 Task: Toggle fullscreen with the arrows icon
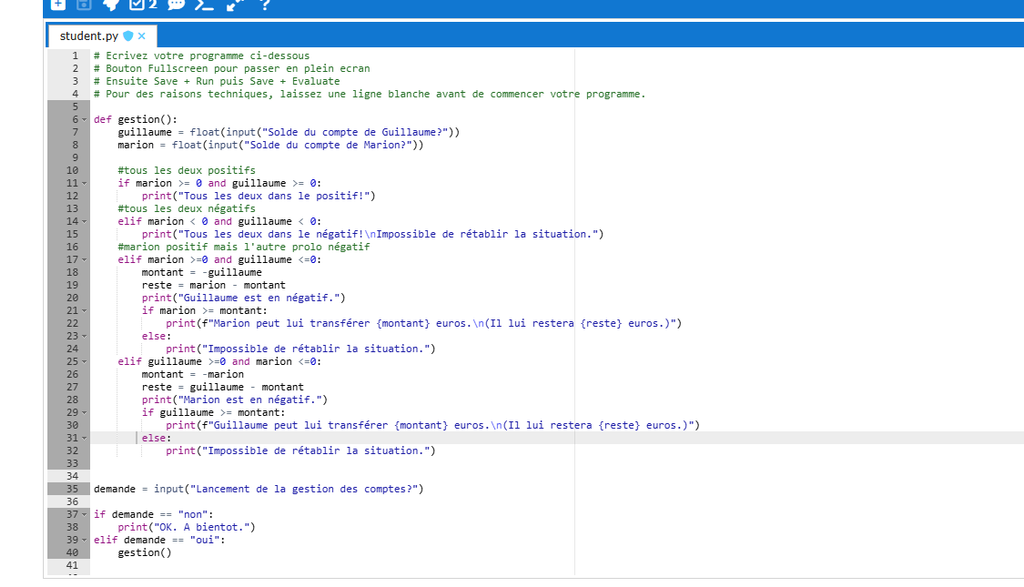pos(235,4)
